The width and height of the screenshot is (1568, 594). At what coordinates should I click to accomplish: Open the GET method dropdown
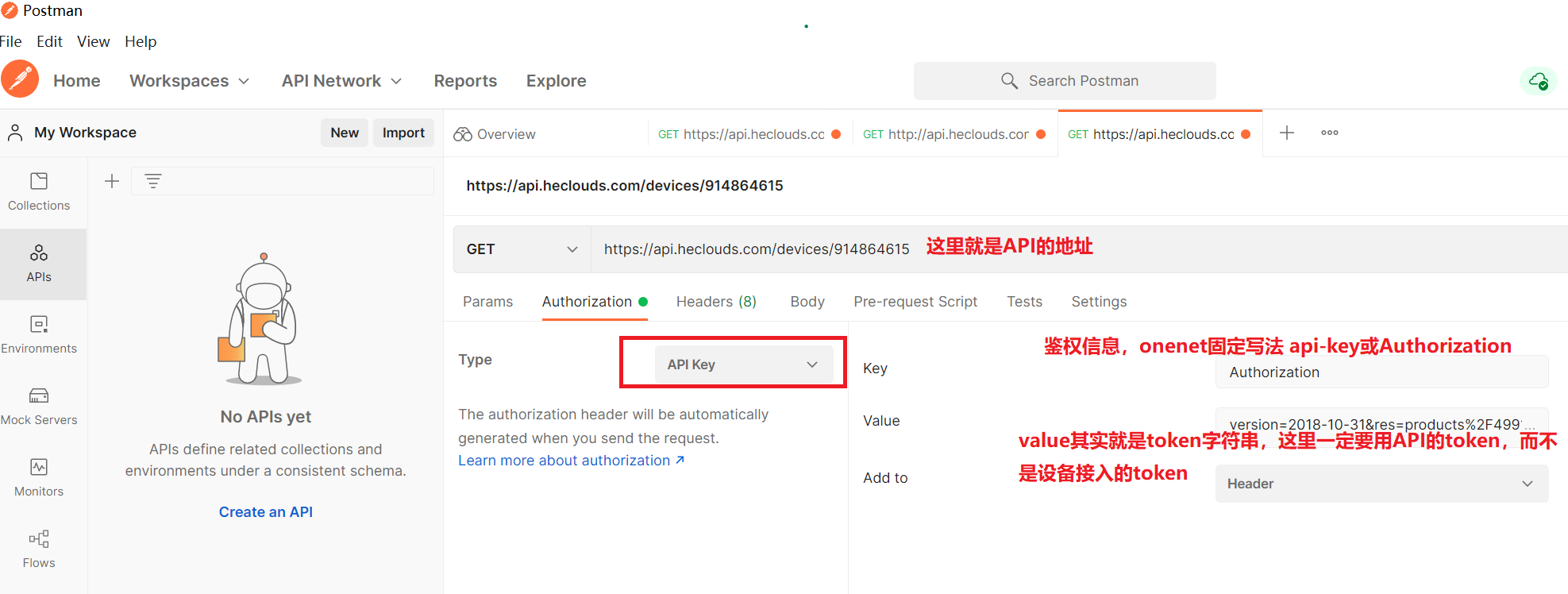[522, 249]
